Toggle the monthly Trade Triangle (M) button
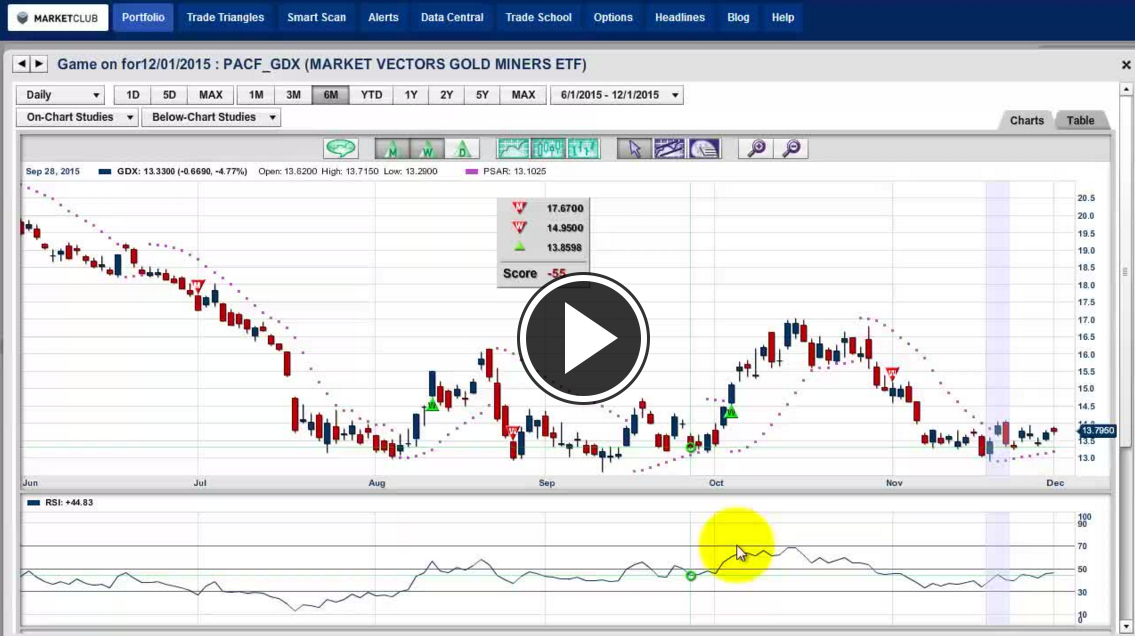The height and width of the screenshot is (636, 1135). [x=392, y=148]
